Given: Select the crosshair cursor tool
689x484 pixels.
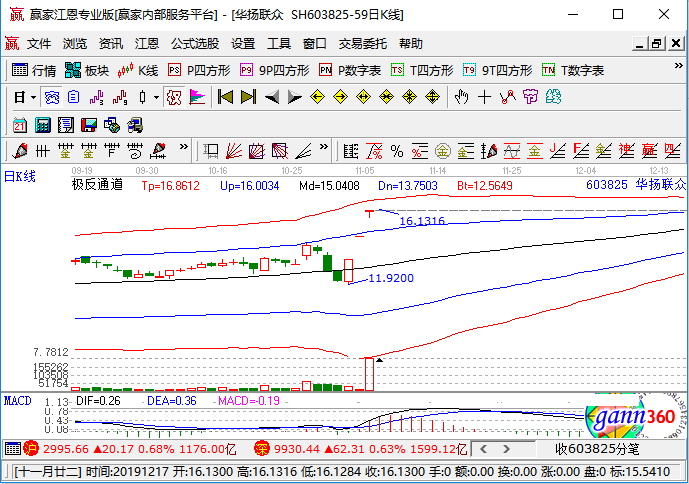Looking at the screenshot, I should pyautogui.click(x=484, y=97).
